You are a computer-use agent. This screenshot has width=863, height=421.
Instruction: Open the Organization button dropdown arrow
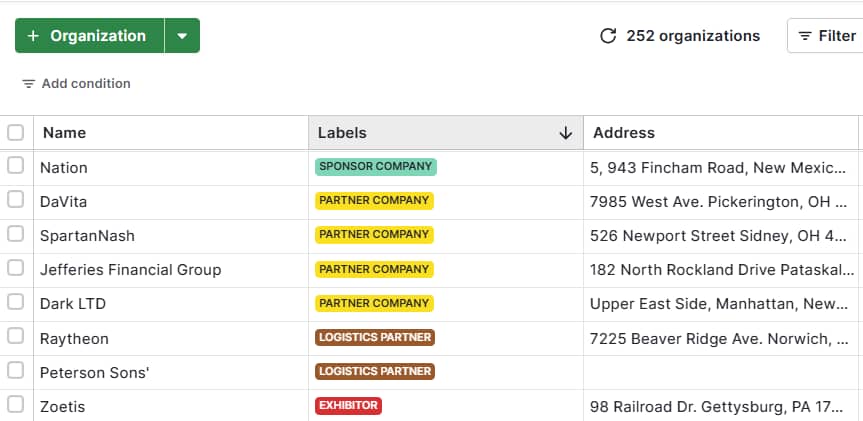182,36
